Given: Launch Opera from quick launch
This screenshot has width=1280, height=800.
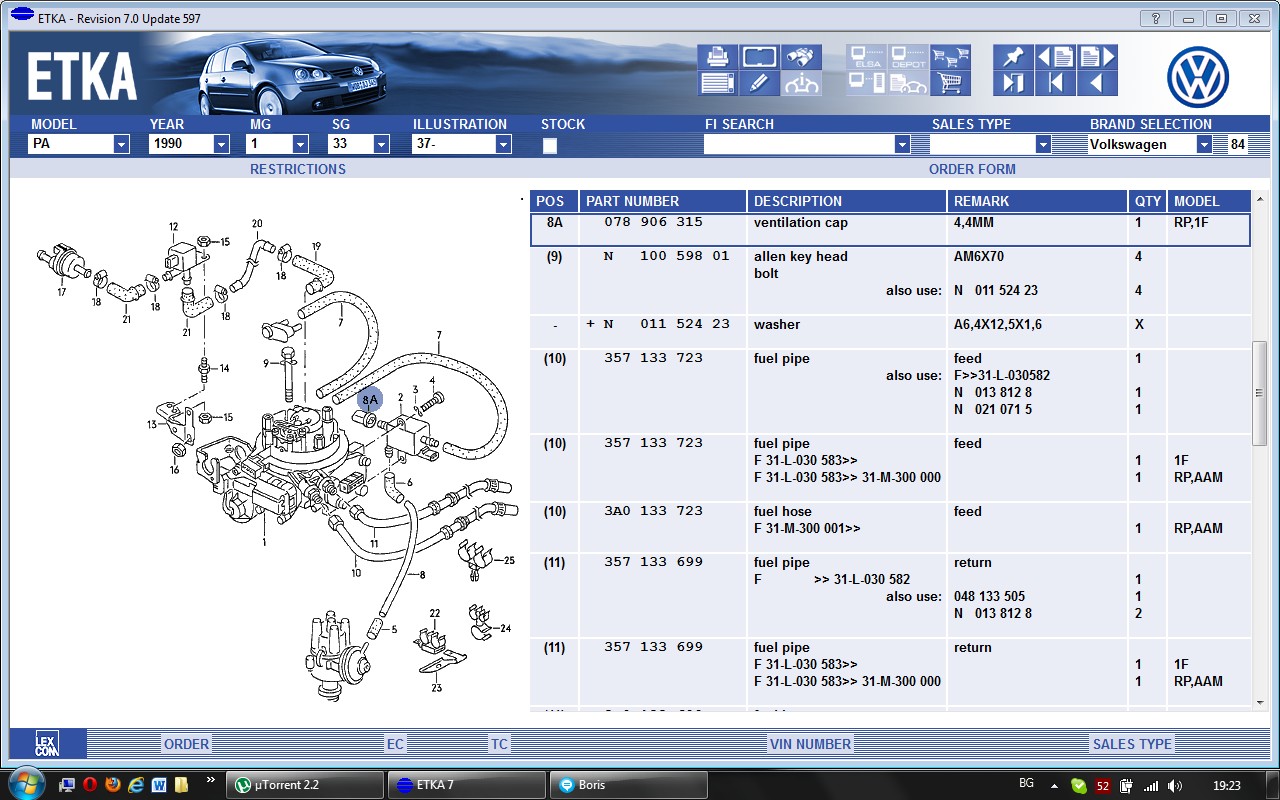Looking at the screenshot, I should point(89,785).
